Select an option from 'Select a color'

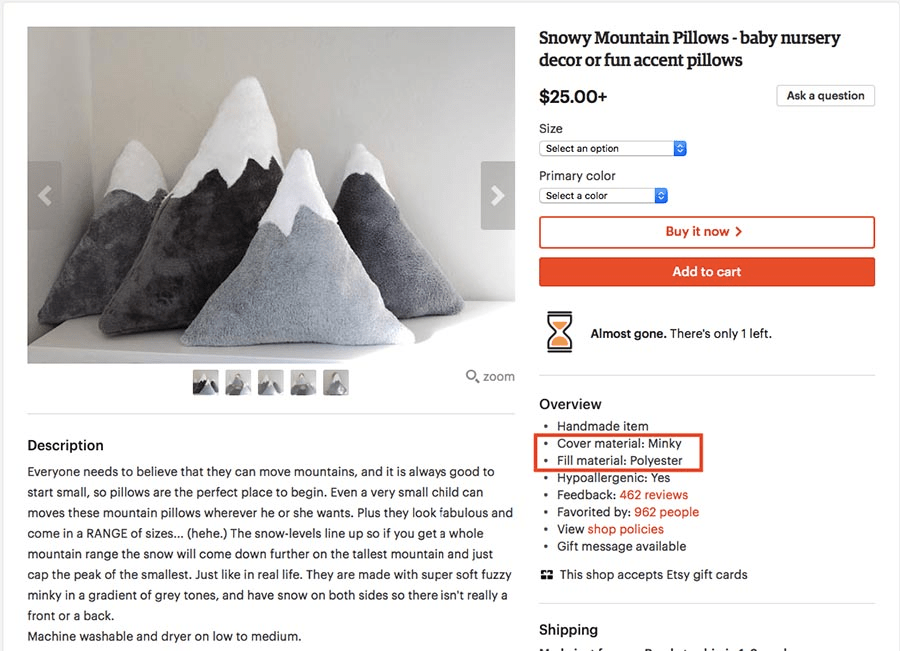point(600,195)
